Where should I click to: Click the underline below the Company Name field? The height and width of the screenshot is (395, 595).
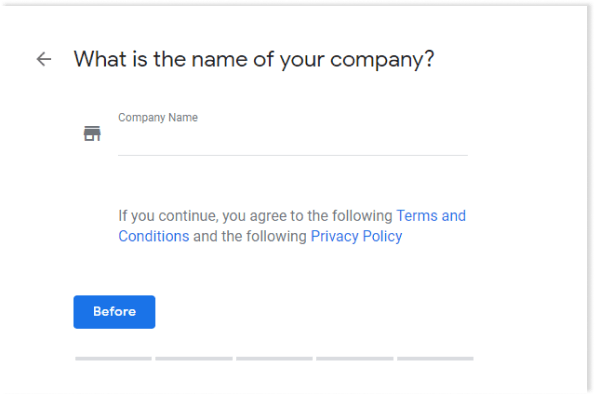tap(293, 155)
